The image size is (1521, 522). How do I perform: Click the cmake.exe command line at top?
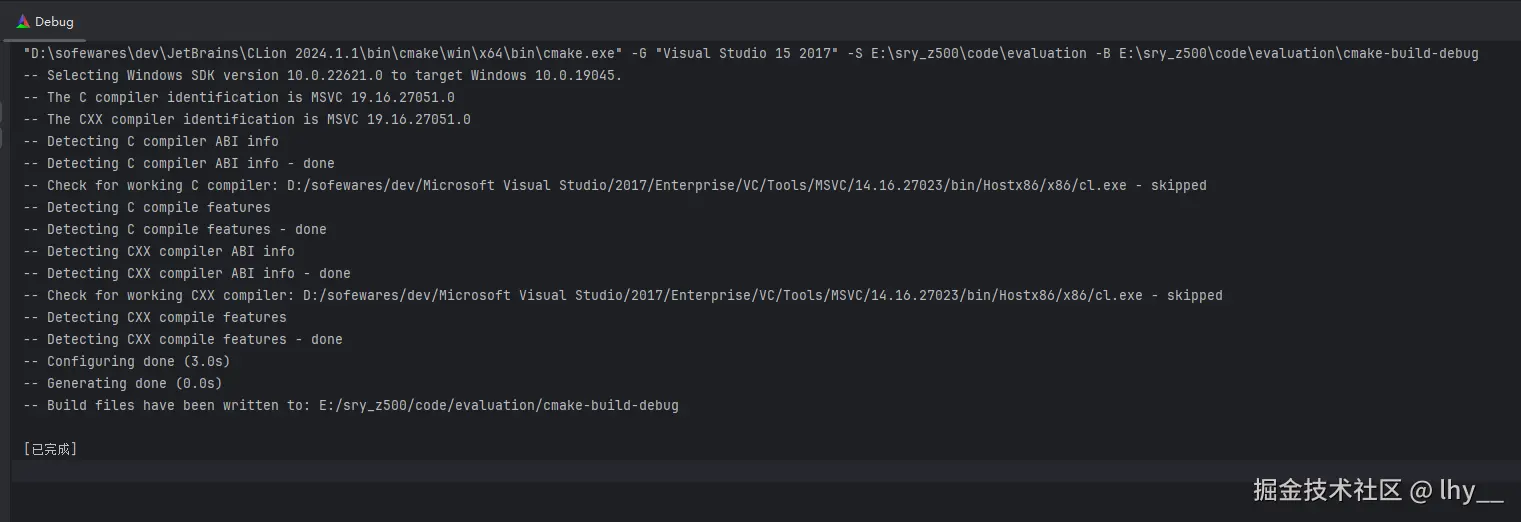(750, 53)
